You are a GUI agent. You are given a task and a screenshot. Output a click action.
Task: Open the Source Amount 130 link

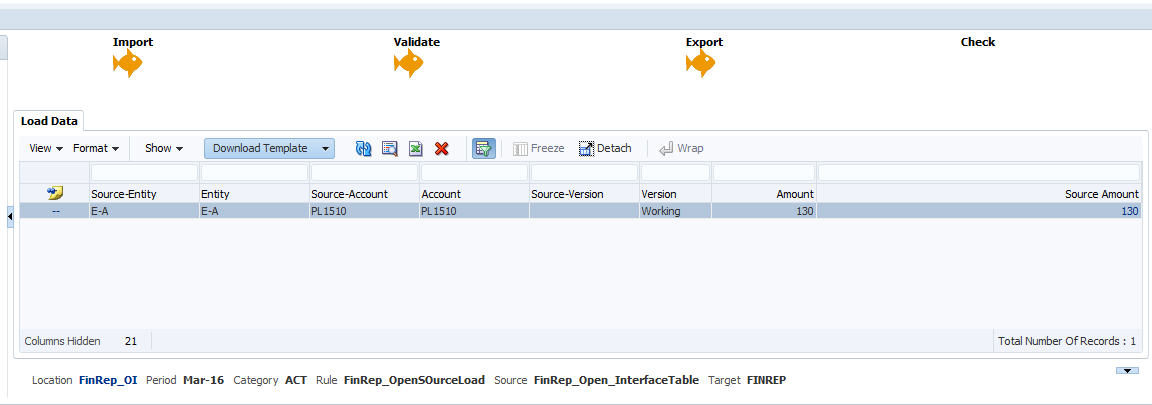click(x=1130, y=212)
